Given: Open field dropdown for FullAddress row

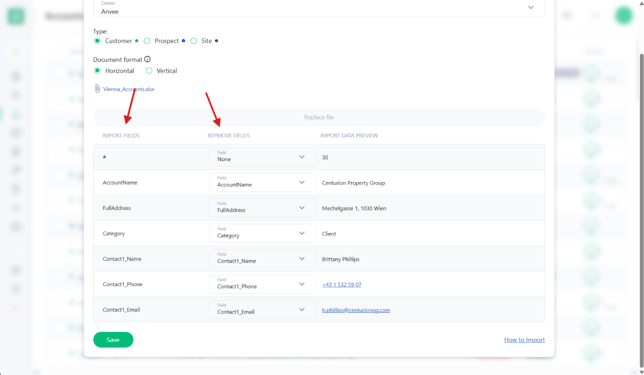Looking at the screenshot, I should click(x=262, y=208).
